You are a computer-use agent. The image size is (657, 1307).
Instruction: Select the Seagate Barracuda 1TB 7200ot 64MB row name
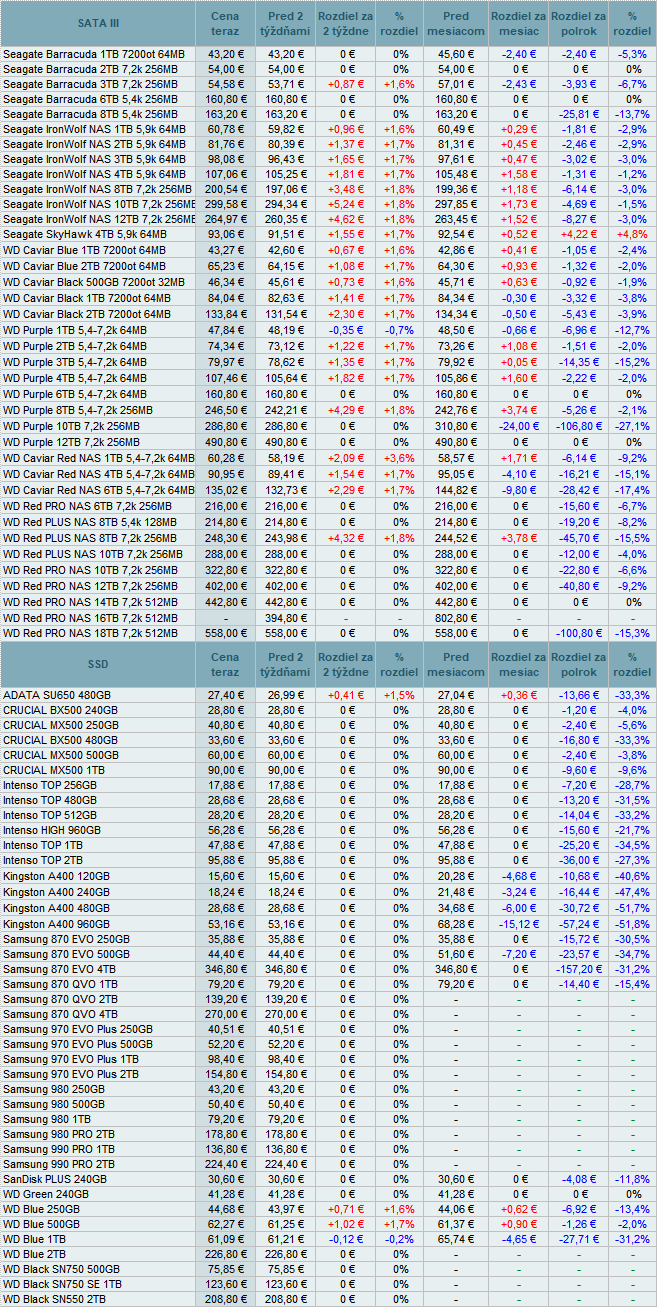pos(94,53)
